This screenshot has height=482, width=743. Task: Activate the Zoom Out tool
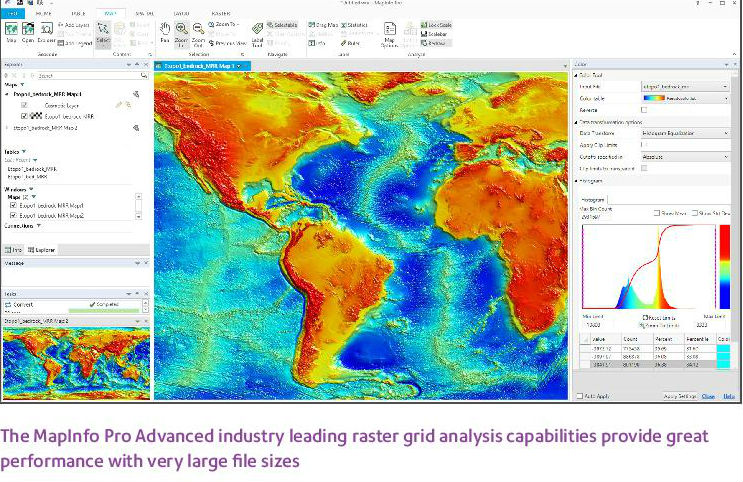coord(199,34)
